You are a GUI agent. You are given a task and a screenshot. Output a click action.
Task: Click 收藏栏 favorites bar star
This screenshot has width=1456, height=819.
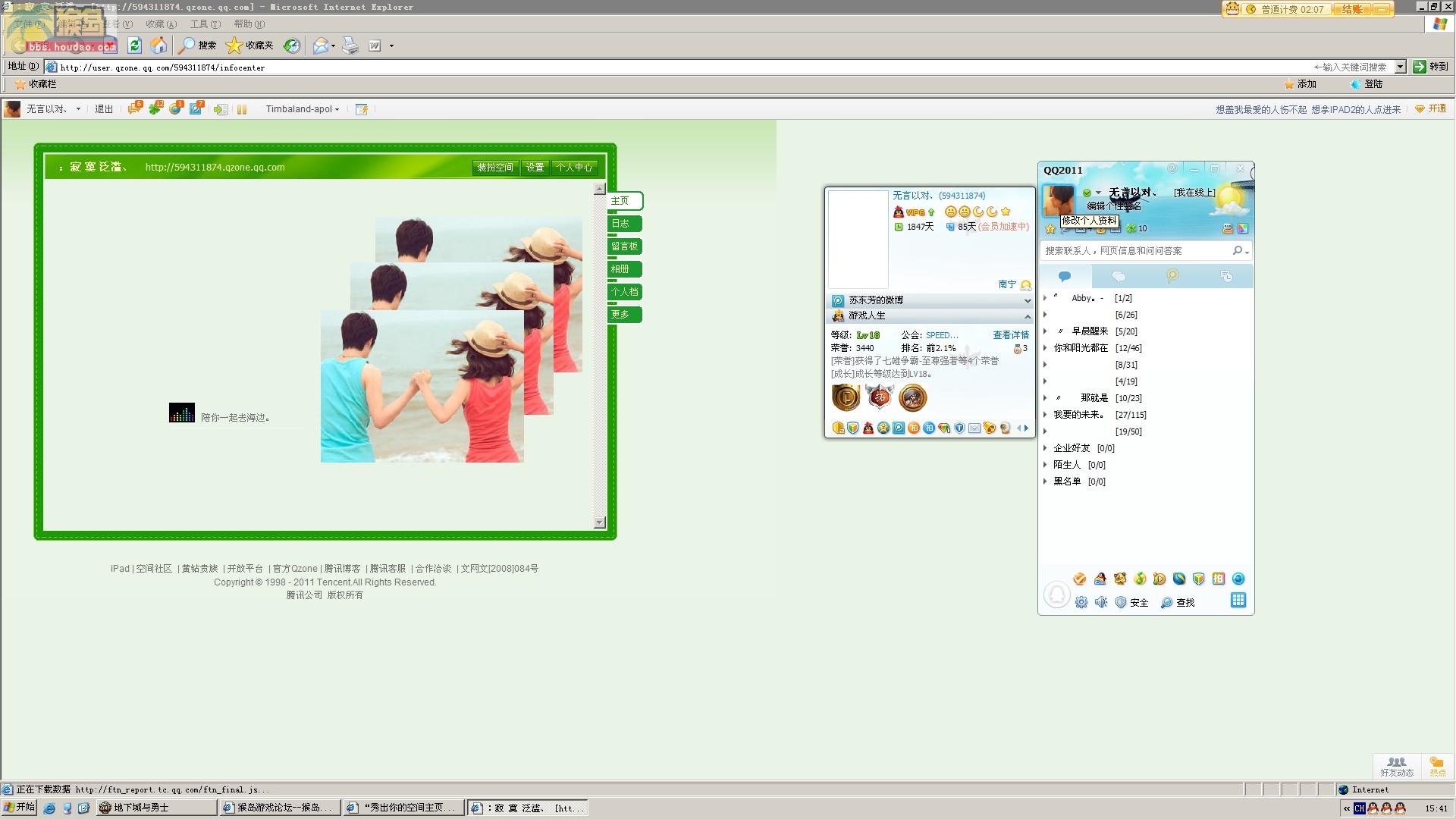[36, 84]
